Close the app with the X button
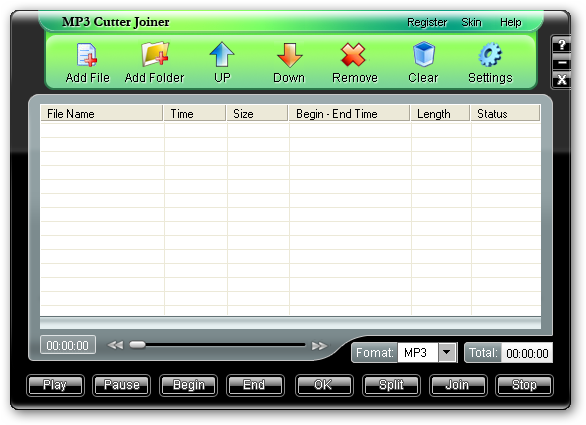This screenshot has height=425, width=586. [561, 80]
